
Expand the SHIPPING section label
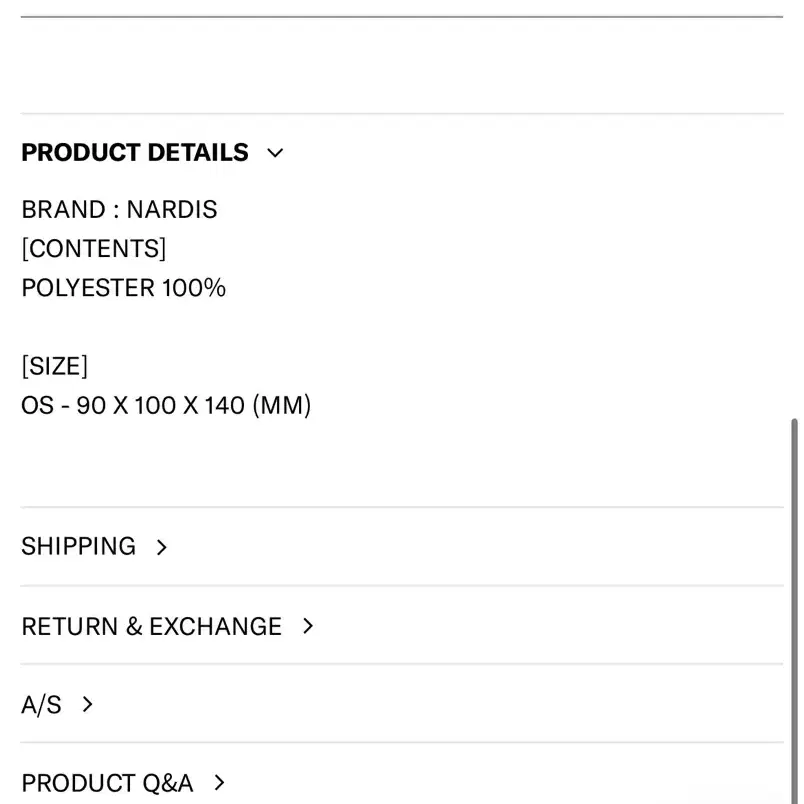pos(78,546)
